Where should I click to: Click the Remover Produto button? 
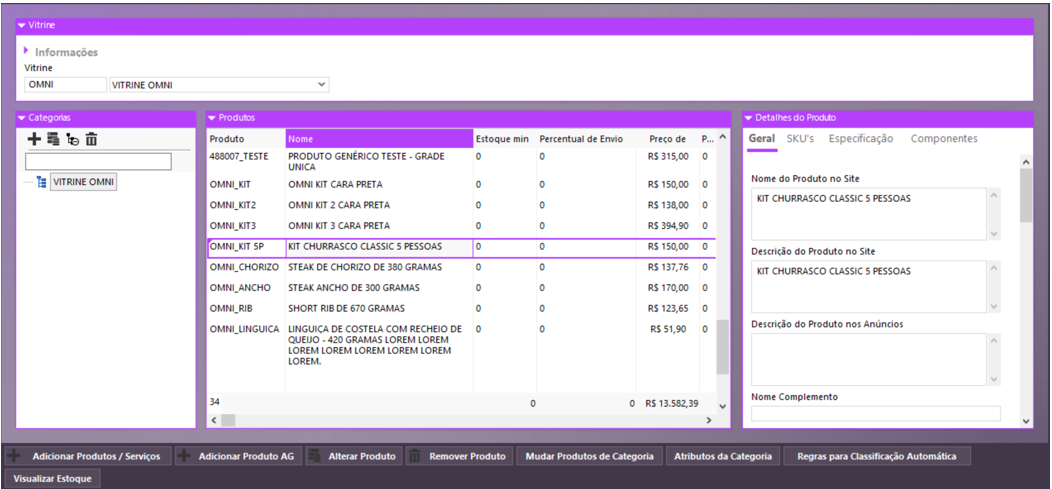coord(460,456)
